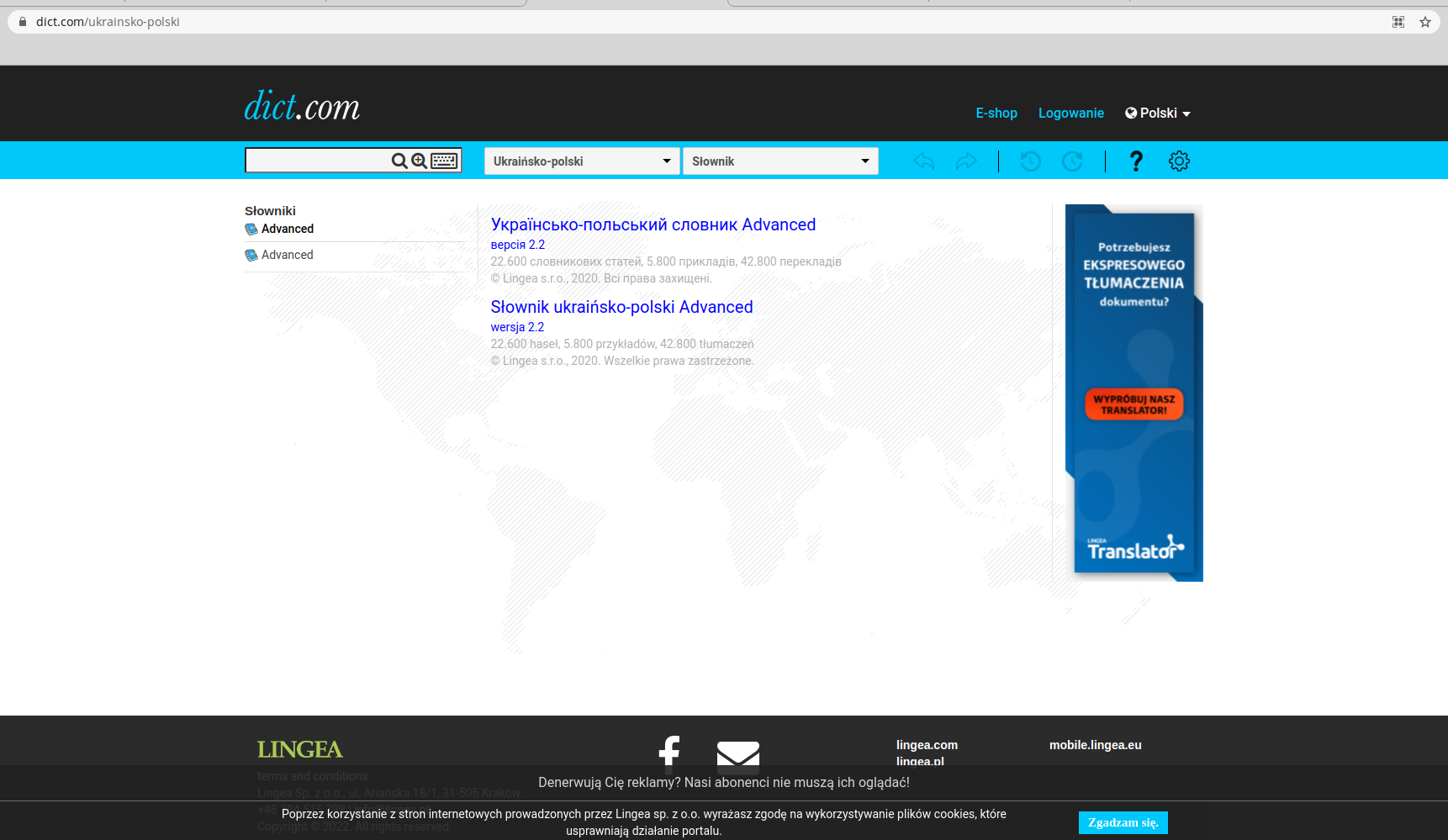The image size is (1448, 840).
Task: Click the Słowniki sidebar heading
Action: [270, 211]
